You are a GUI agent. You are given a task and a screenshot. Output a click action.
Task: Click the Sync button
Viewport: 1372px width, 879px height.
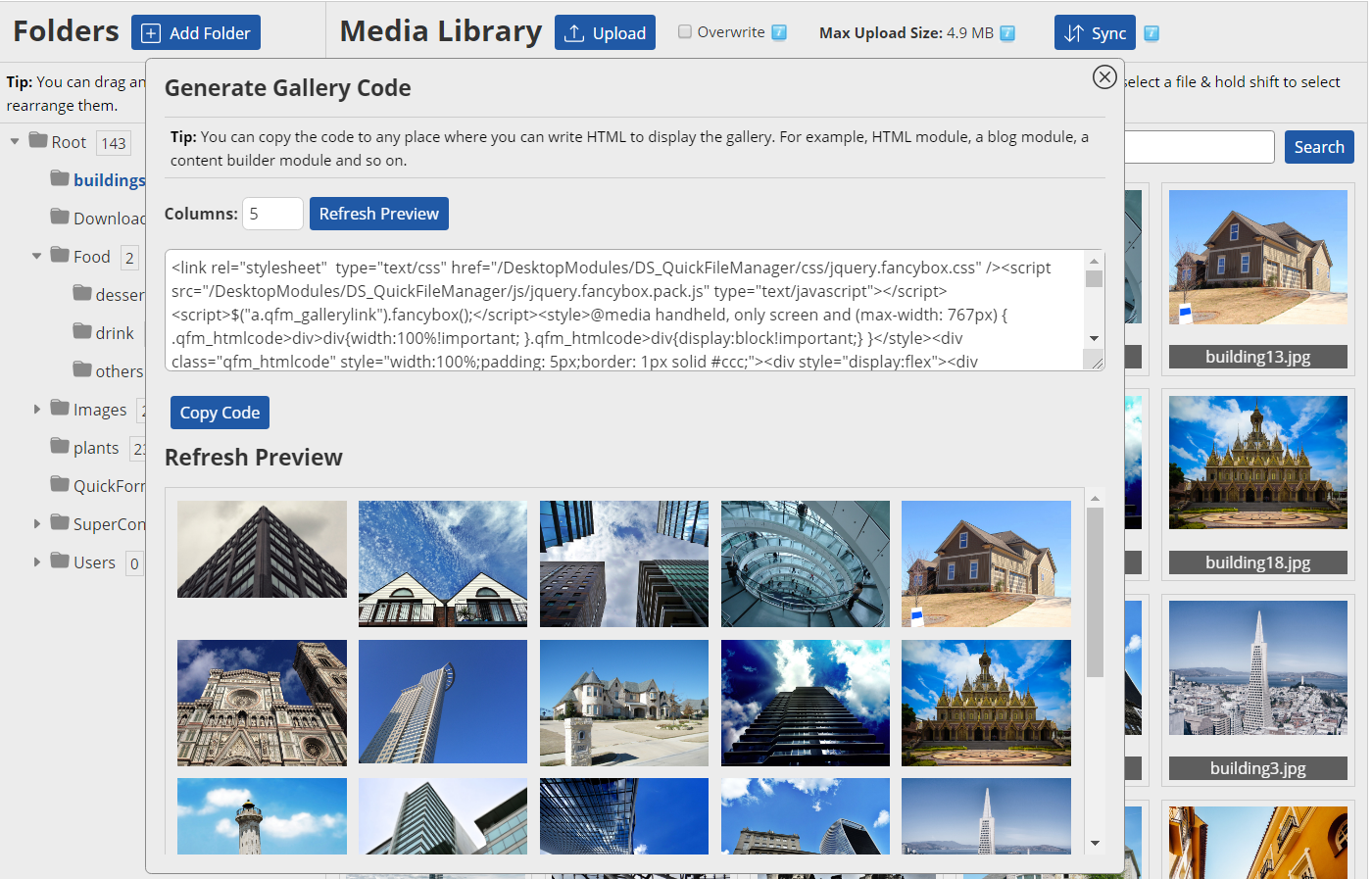coord(1095,32)
